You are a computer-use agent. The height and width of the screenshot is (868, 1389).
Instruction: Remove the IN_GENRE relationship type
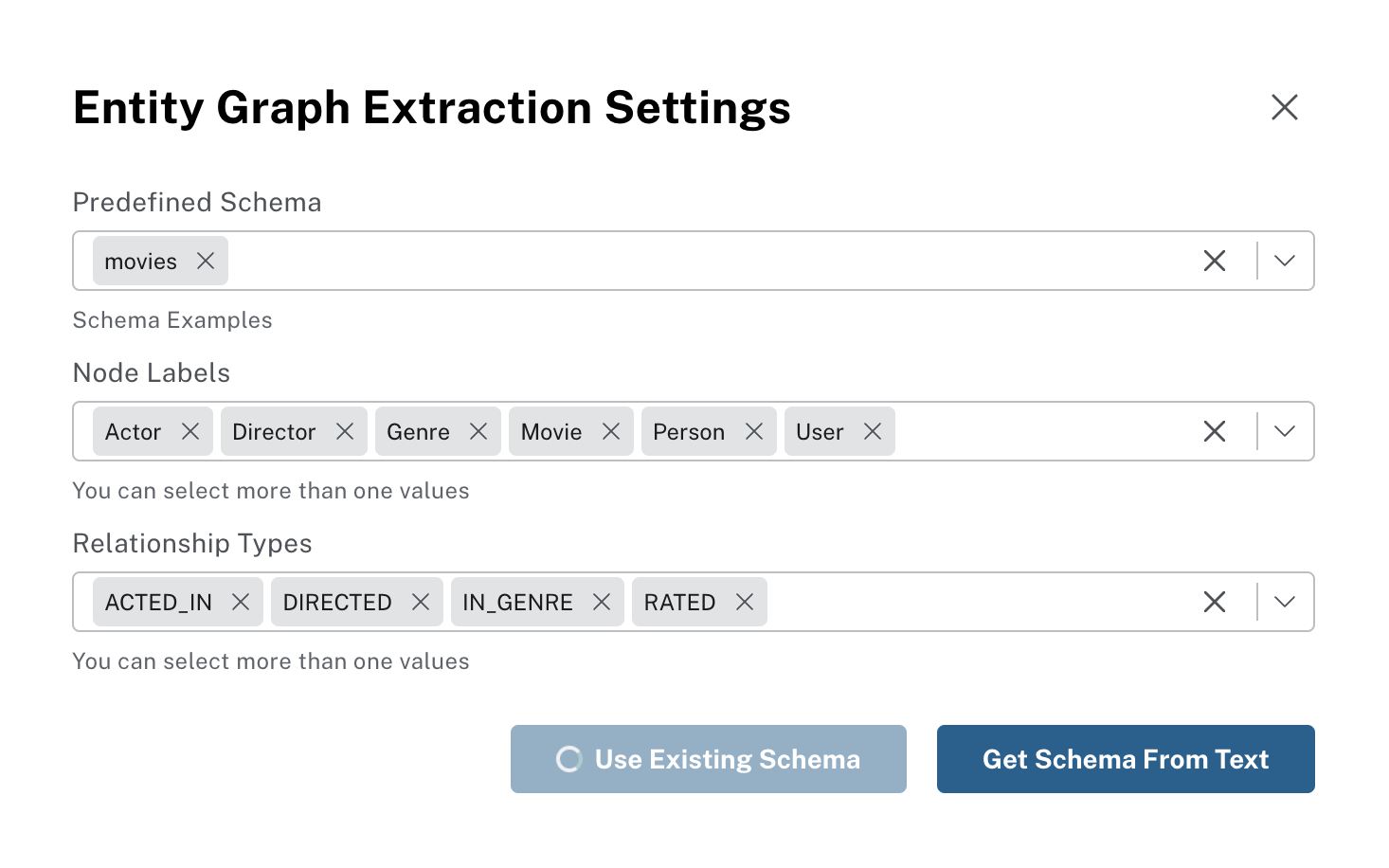pos(602,602)
